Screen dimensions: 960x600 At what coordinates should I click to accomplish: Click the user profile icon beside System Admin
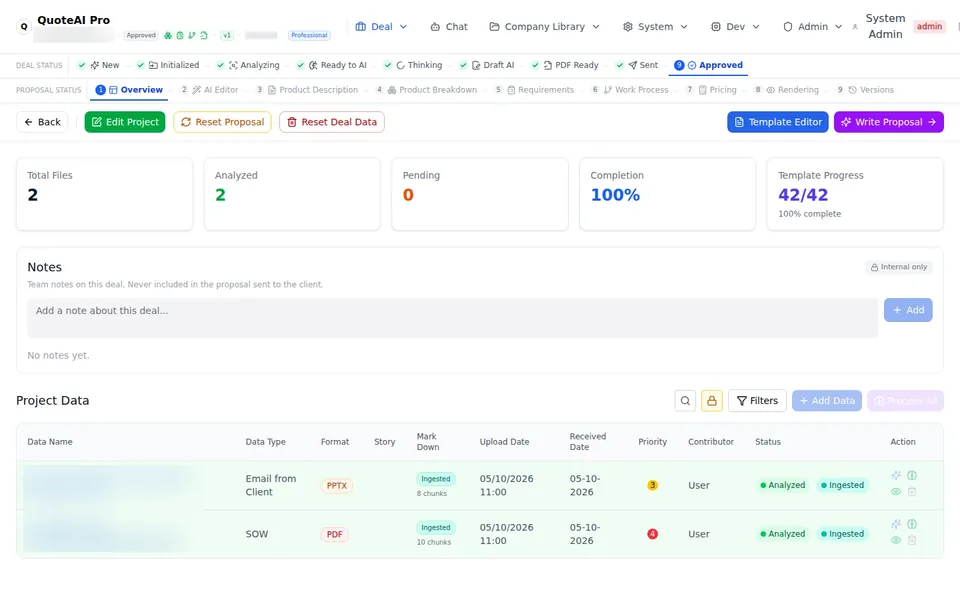point(855,27)
